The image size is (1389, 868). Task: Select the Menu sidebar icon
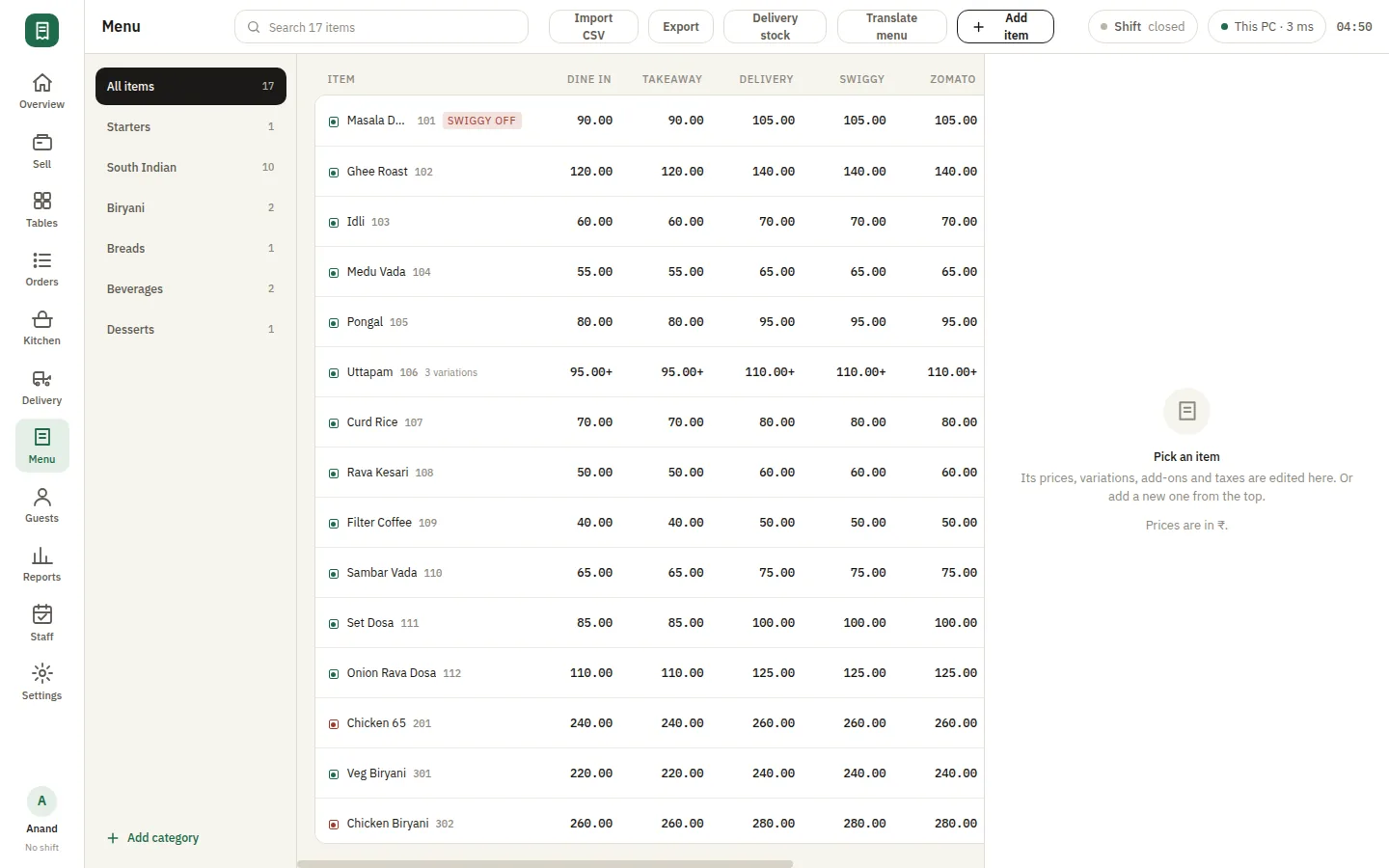tap(41, 446)
